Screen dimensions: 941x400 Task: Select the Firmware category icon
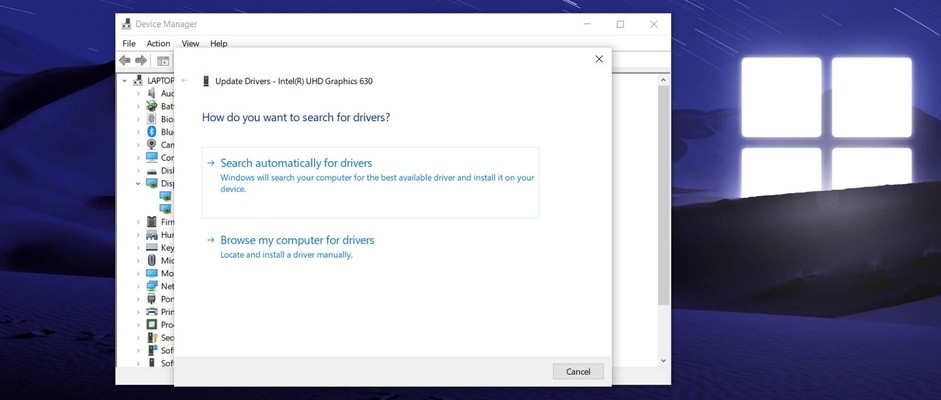click(x=151, y=222)
